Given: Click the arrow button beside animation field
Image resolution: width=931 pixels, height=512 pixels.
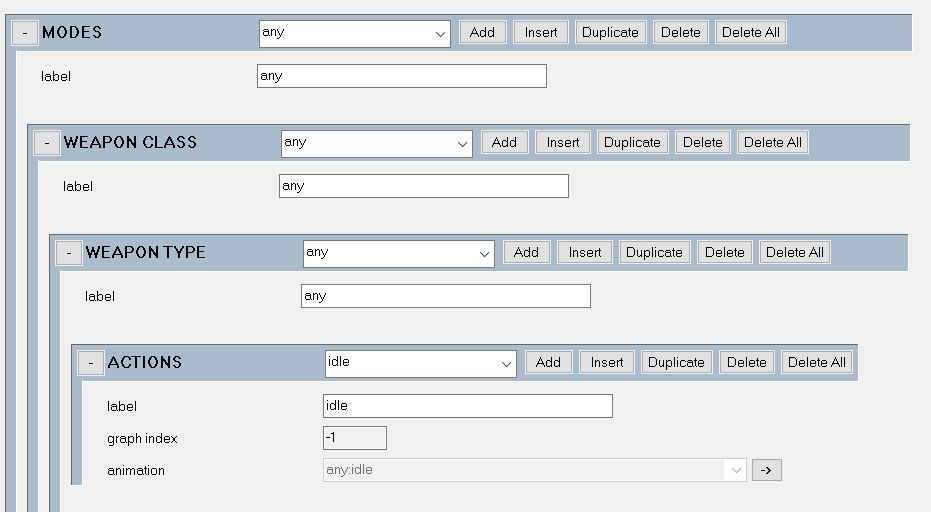Looking at the screenshot, I should click(767, 470).
